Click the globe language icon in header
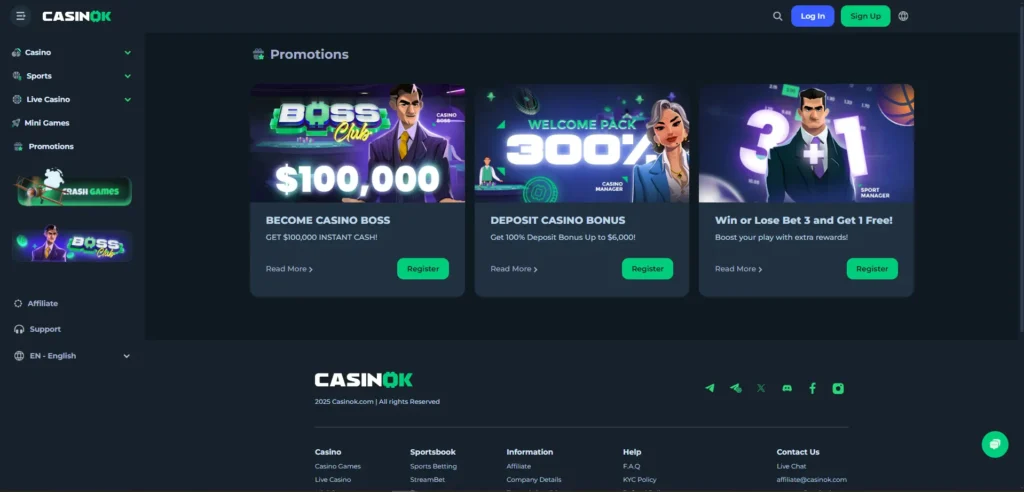1024x492 pixels. pyautogui.click(x=903, y=16)
